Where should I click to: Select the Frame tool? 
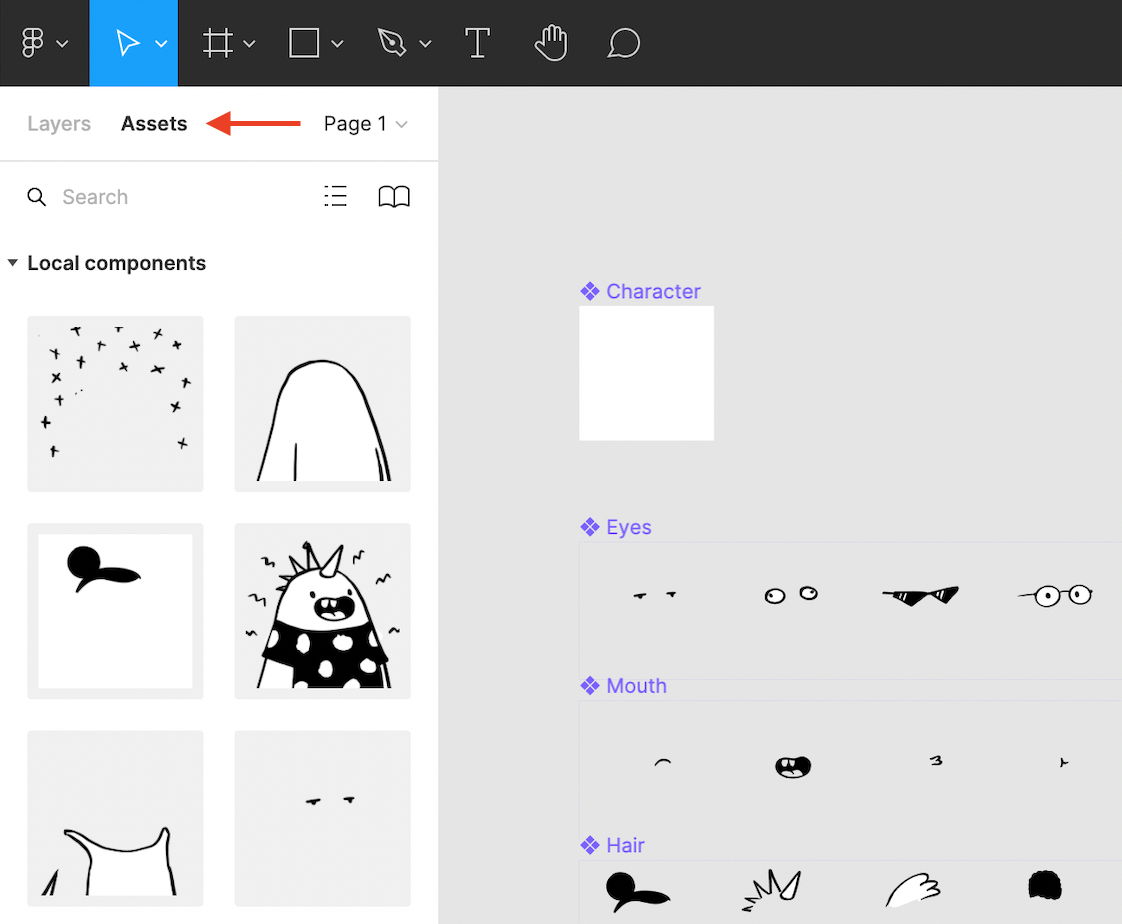click(218, 43)
